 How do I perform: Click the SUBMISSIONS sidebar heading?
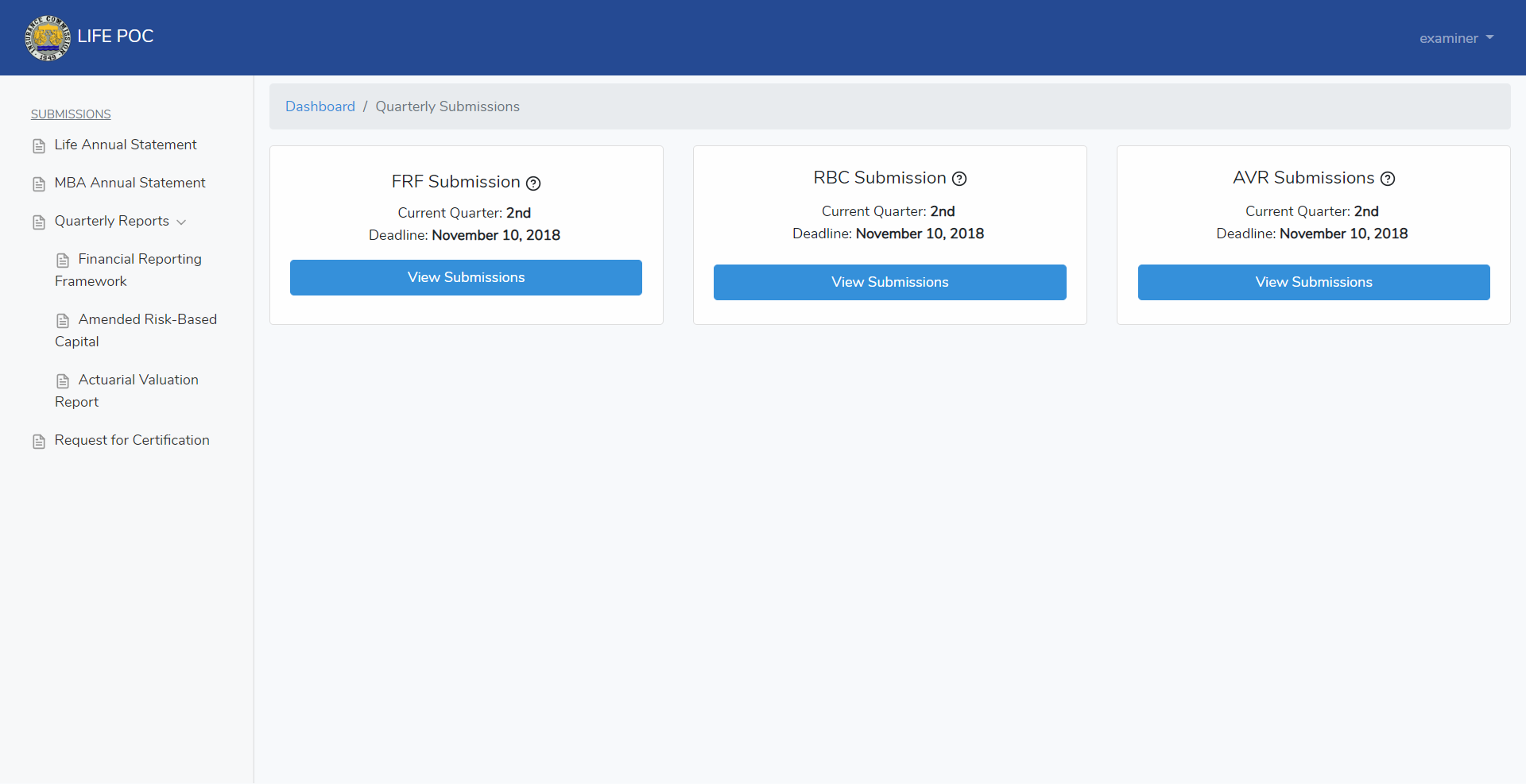point(71,114)
